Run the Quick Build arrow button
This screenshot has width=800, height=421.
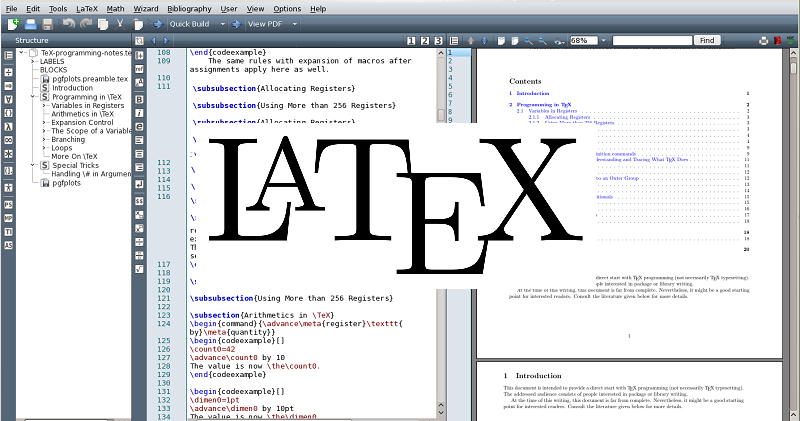click(x=159, y=23)
